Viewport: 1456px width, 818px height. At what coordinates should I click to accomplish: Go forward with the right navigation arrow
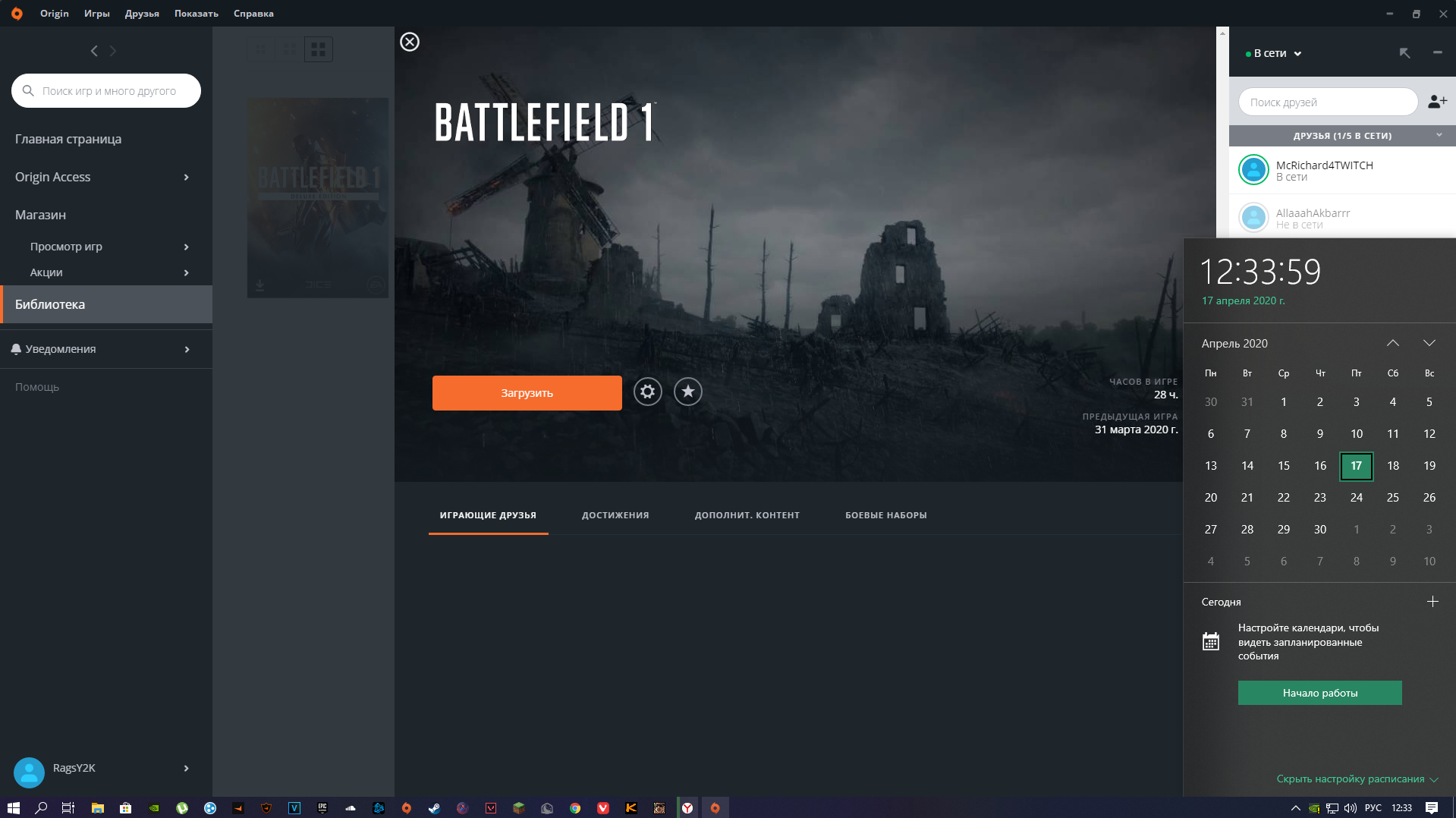click(x=113, y=51)
